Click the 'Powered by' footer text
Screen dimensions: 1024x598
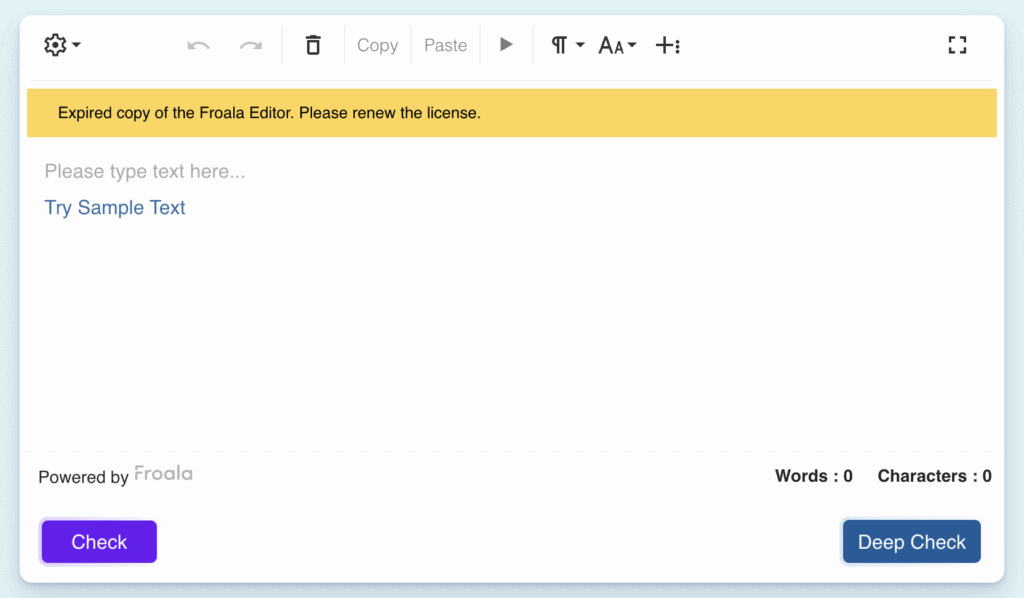click(x=83, y=477)
